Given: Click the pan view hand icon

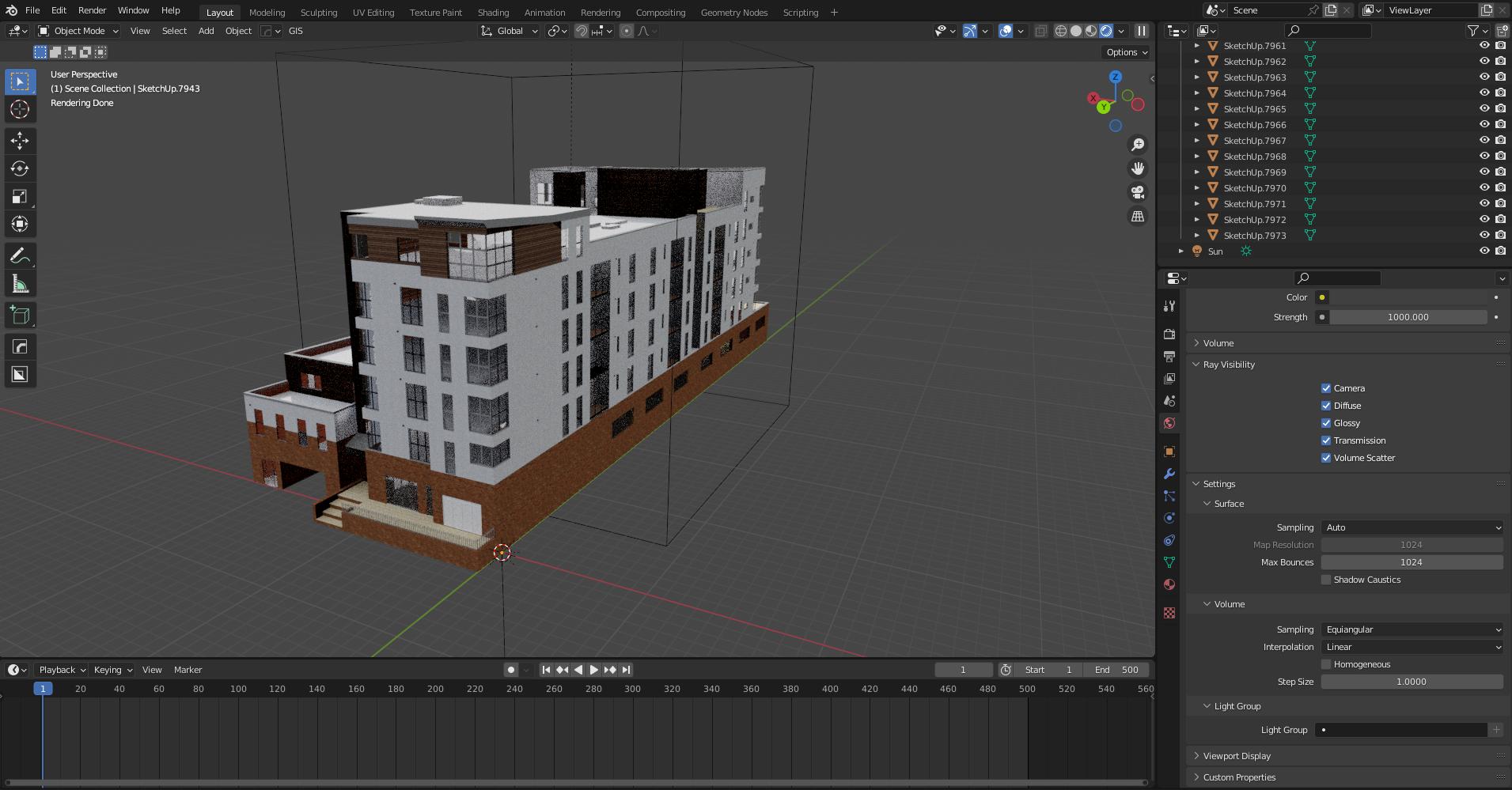Looking at the screenshot, I should click(x=1138, y=168).
